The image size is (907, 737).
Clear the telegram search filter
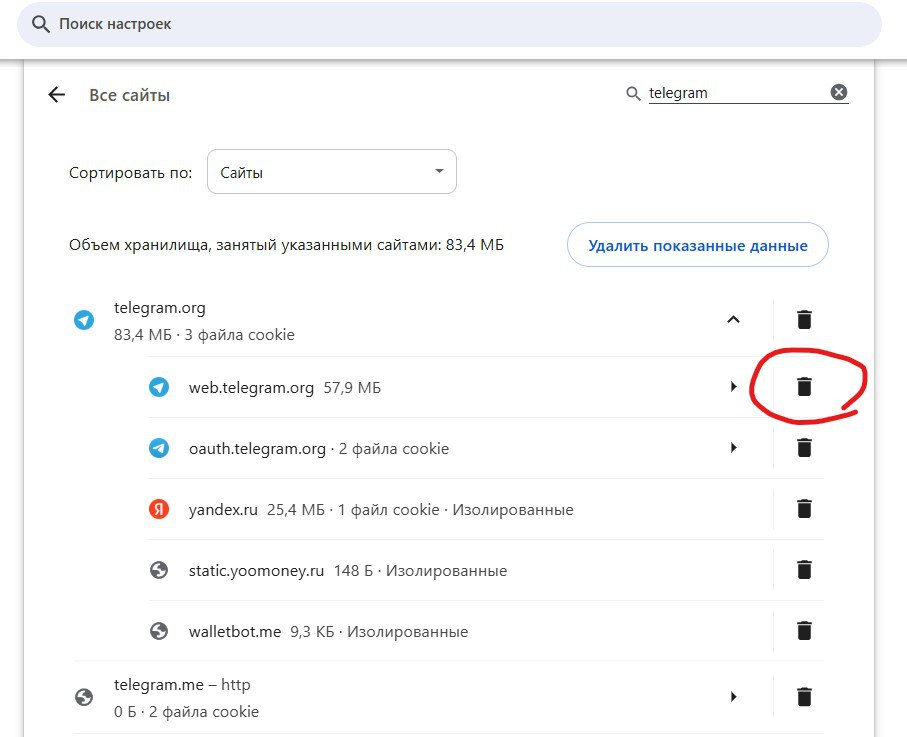pyautogui.click(x=839, y=92)
